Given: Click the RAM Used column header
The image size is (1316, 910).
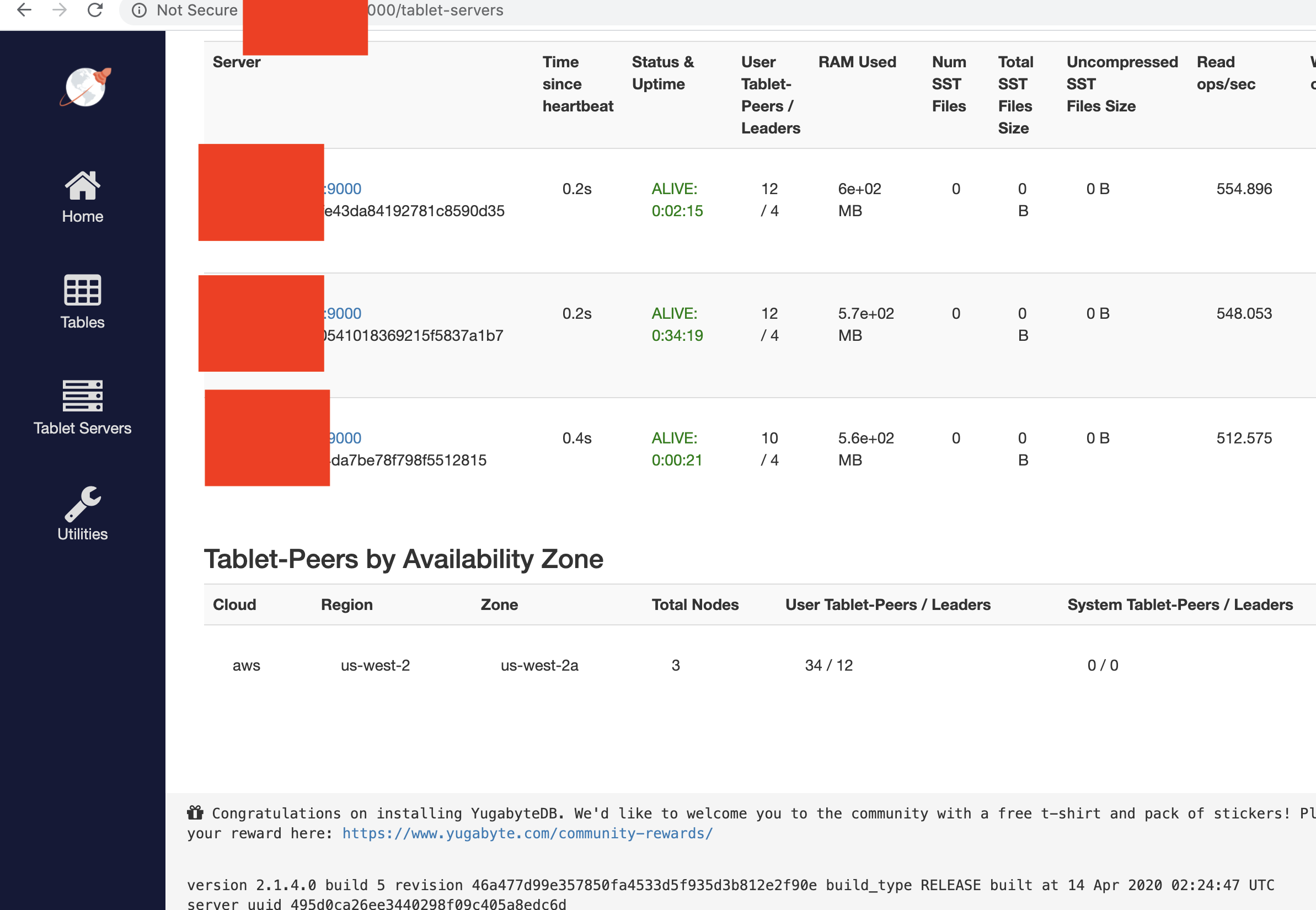Looking at the screenshot, I should tap(857, 62).
